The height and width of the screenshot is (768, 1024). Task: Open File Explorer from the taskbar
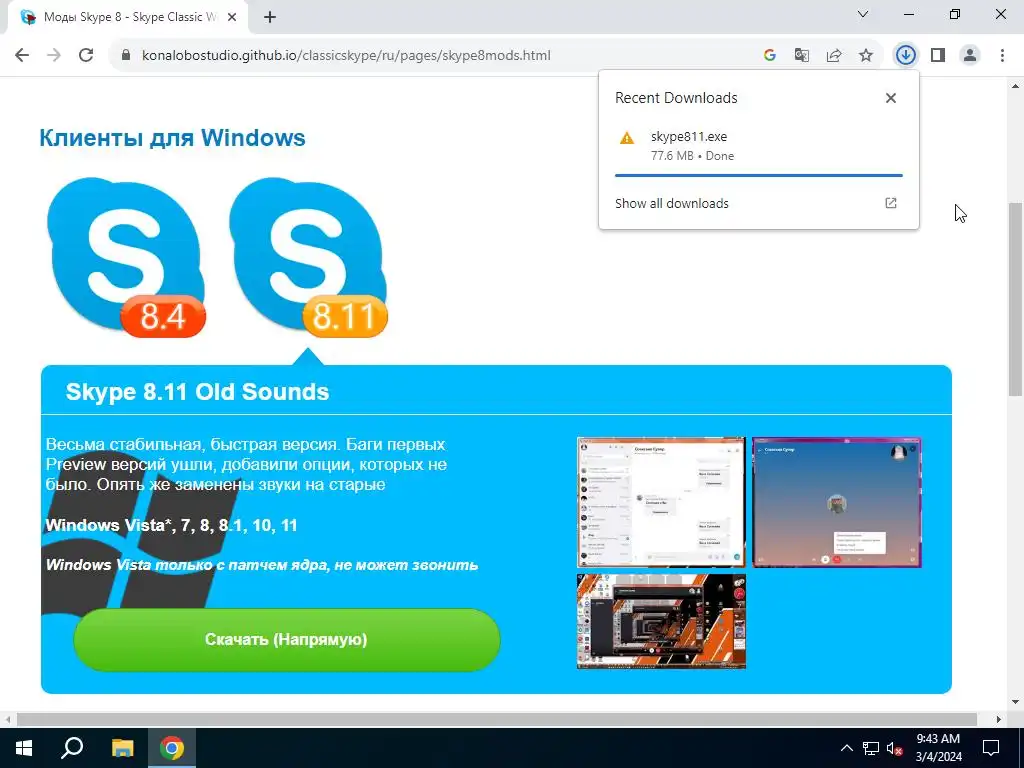click(122, 748)
